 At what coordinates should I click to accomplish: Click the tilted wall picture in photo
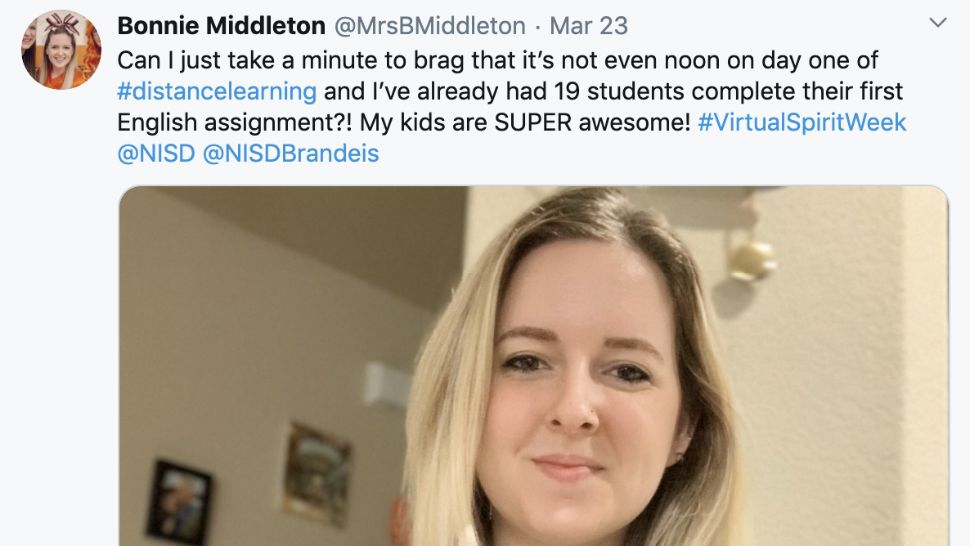click(x=315, y=474)
